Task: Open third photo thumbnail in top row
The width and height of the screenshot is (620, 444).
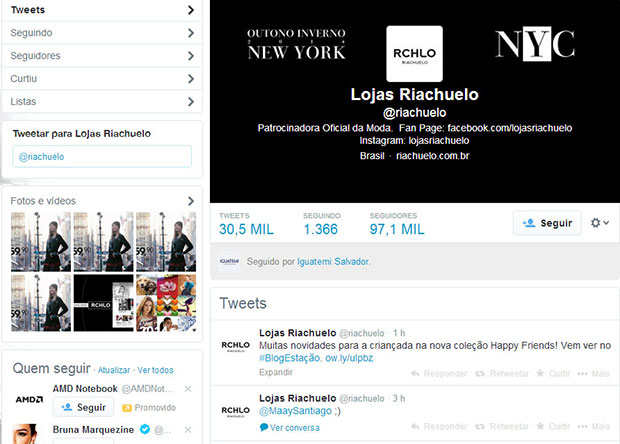Action: point(166,242)
